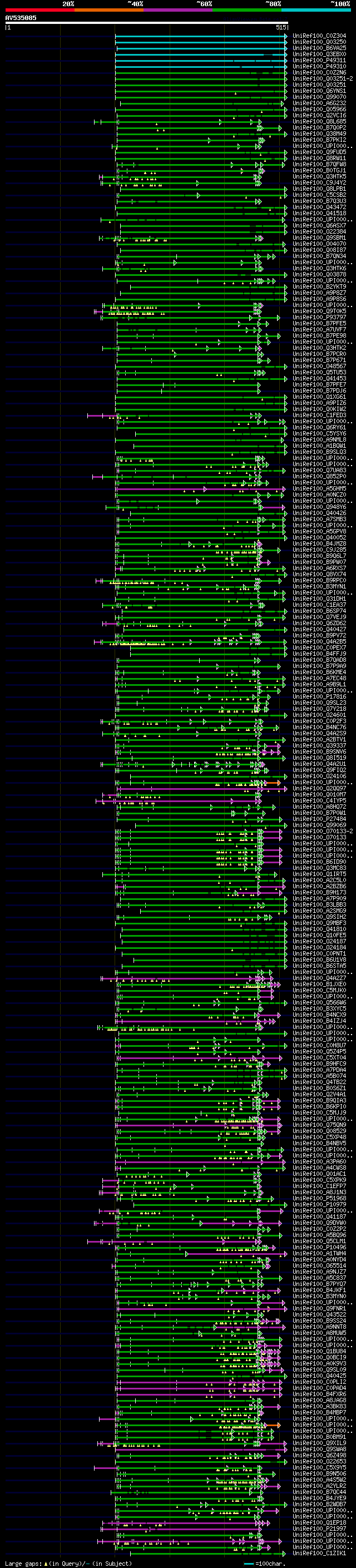This screenshot has height=1568, width=356.
Task: Open hit UniRef100_Q03250
Action: pos(319,43)
